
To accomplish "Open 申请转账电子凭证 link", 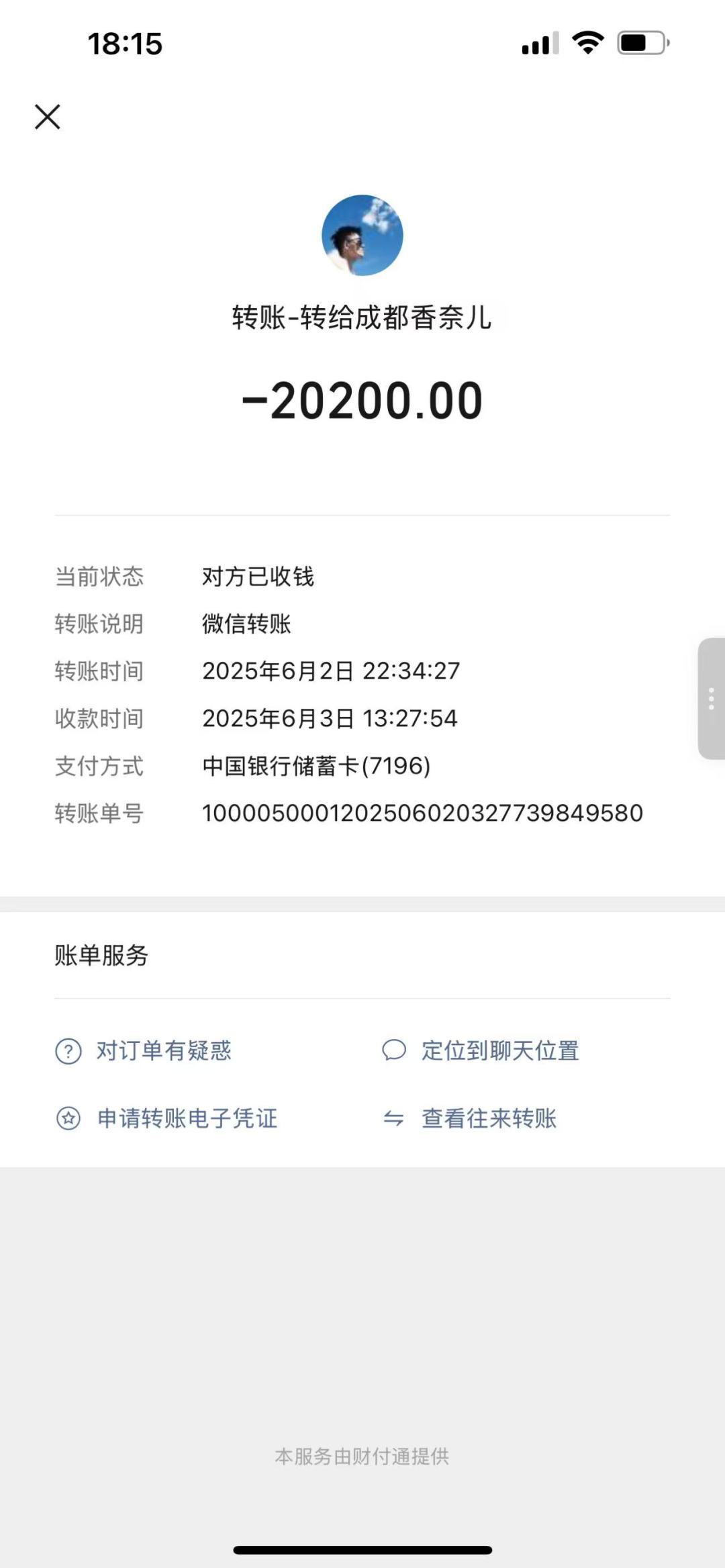I will pos(187,1118).
